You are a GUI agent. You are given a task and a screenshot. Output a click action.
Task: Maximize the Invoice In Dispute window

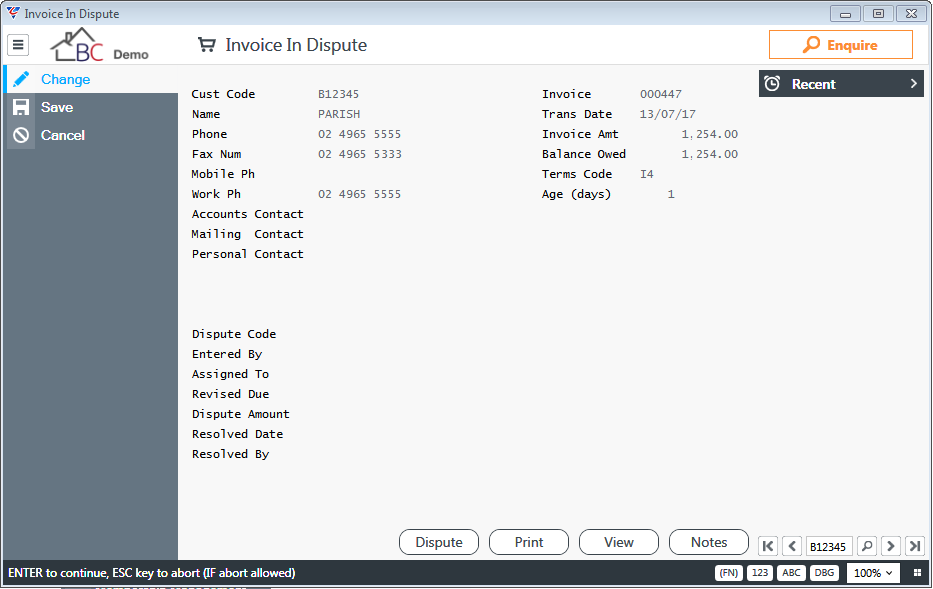878,13
